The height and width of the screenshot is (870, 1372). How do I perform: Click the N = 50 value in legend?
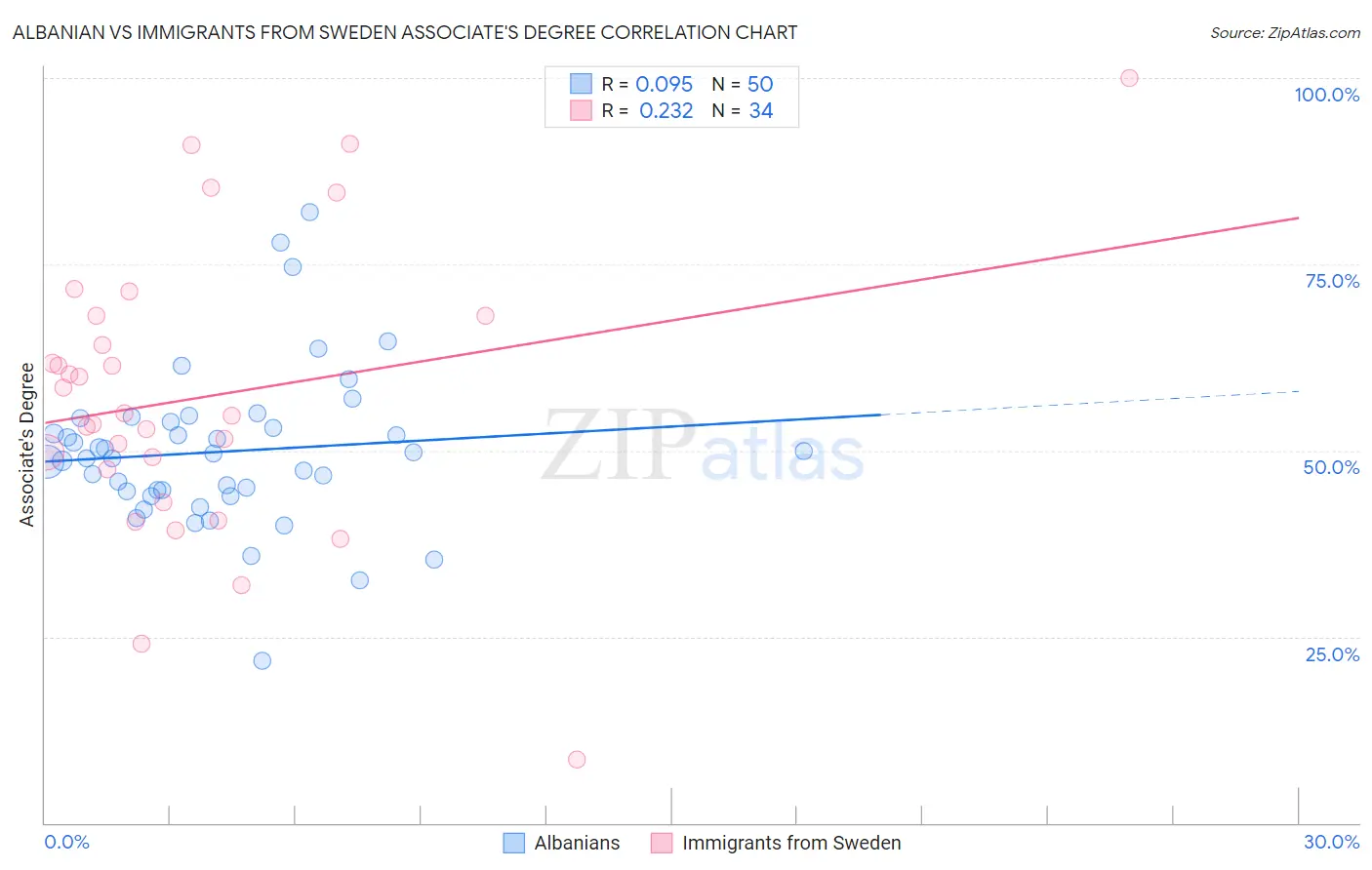pos(743,84)
